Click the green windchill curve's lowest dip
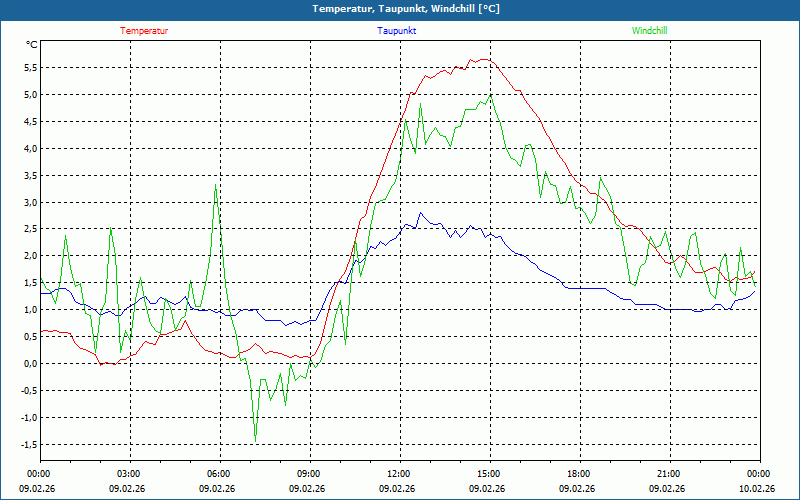 click(255, 438)
